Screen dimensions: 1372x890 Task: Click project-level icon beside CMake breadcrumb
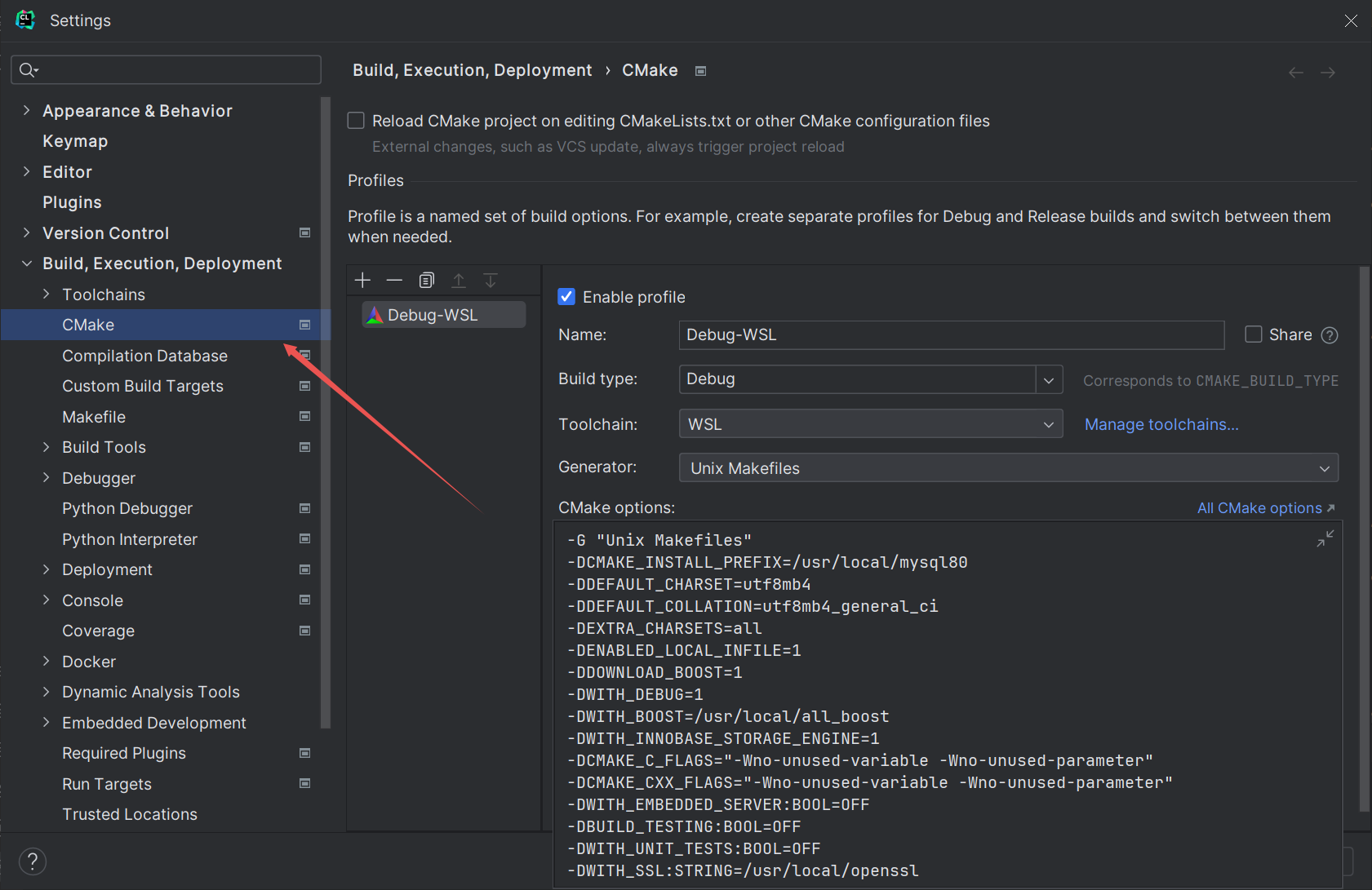tap(700, 71)
